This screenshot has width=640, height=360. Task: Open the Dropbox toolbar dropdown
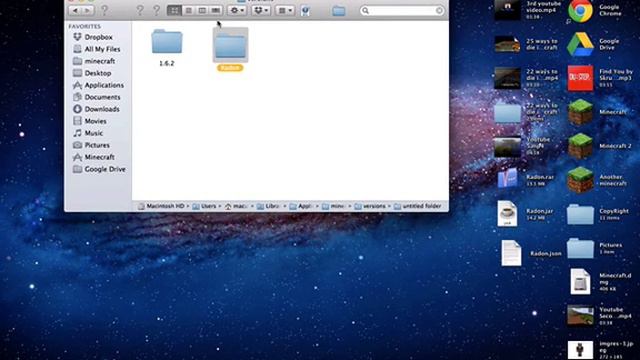tap(261, 11)
